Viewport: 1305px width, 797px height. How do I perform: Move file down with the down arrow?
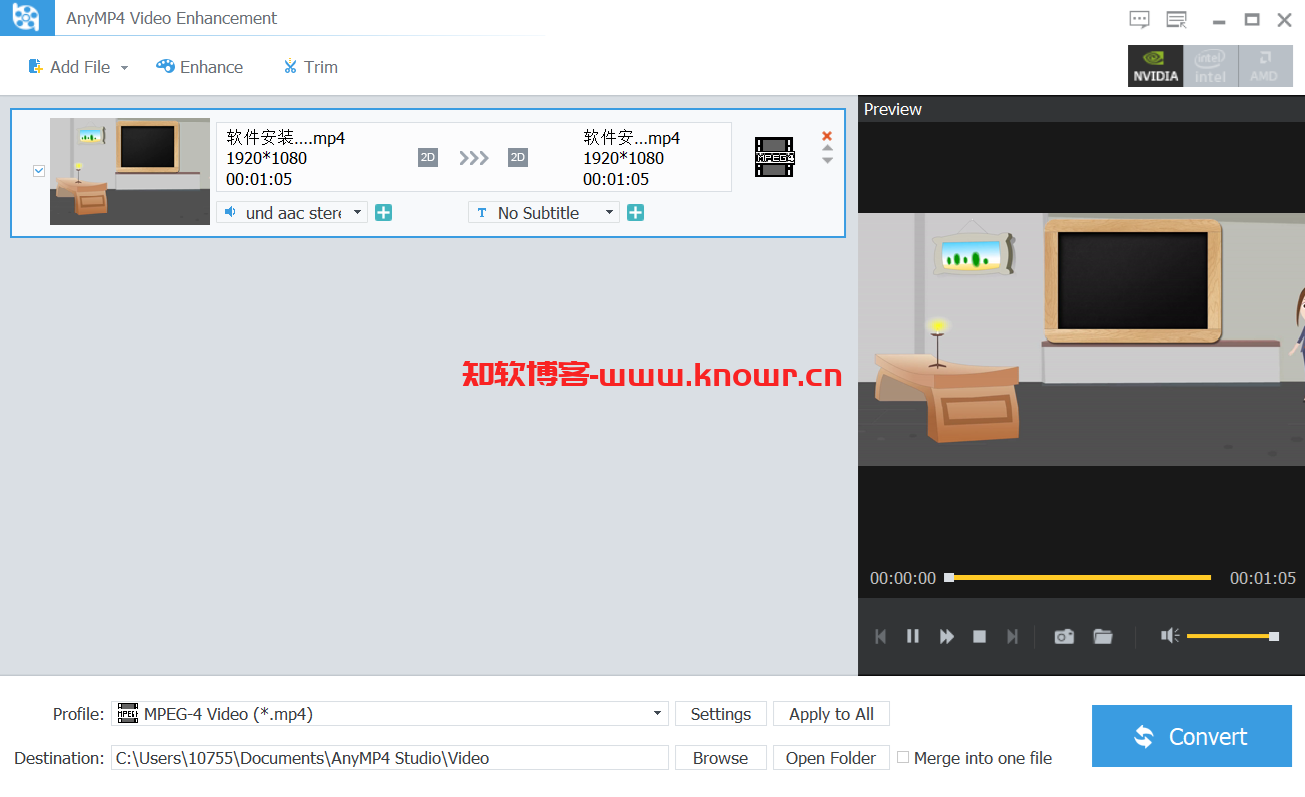coord(827,160)
